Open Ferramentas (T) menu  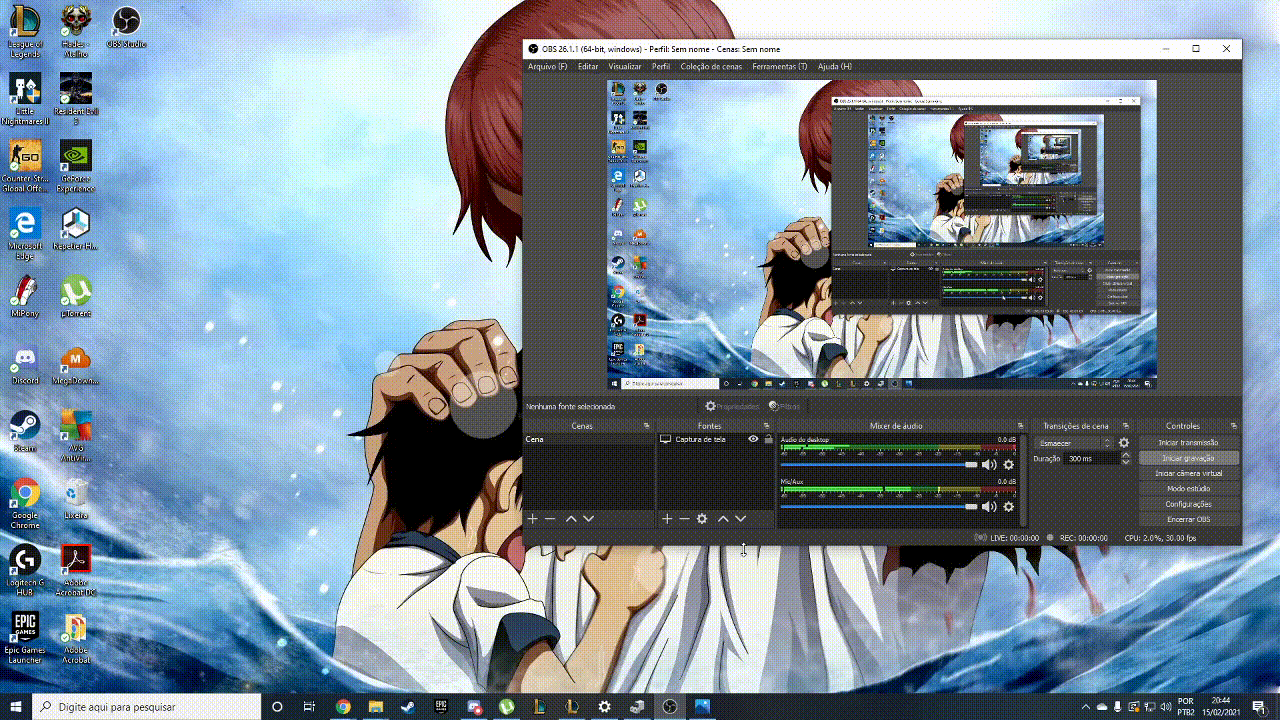pos(780,67)
